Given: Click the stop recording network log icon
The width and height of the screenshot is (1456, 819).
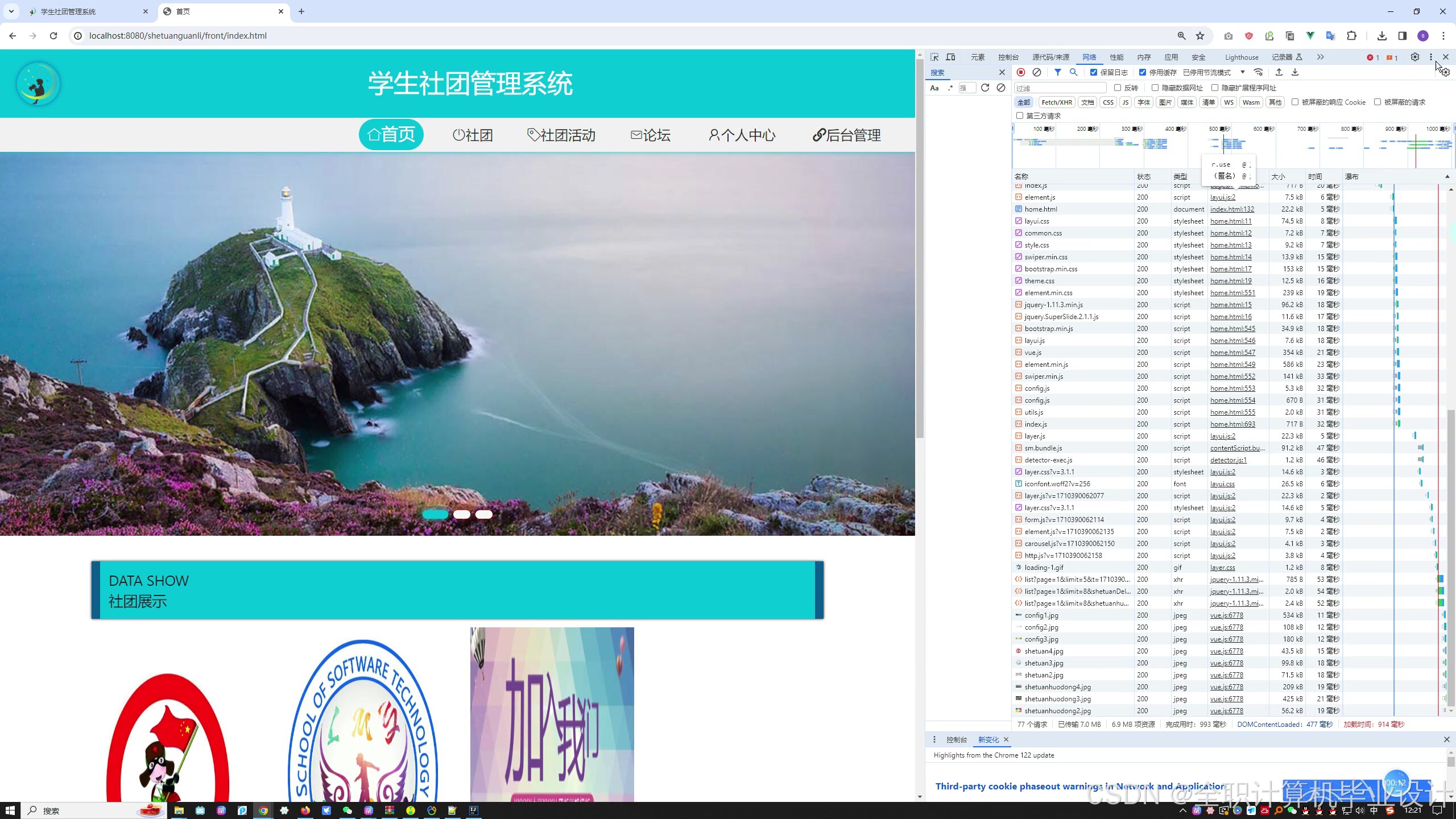Looking at the screenshot, I should pyautogui.click(x=1021, y=72).
